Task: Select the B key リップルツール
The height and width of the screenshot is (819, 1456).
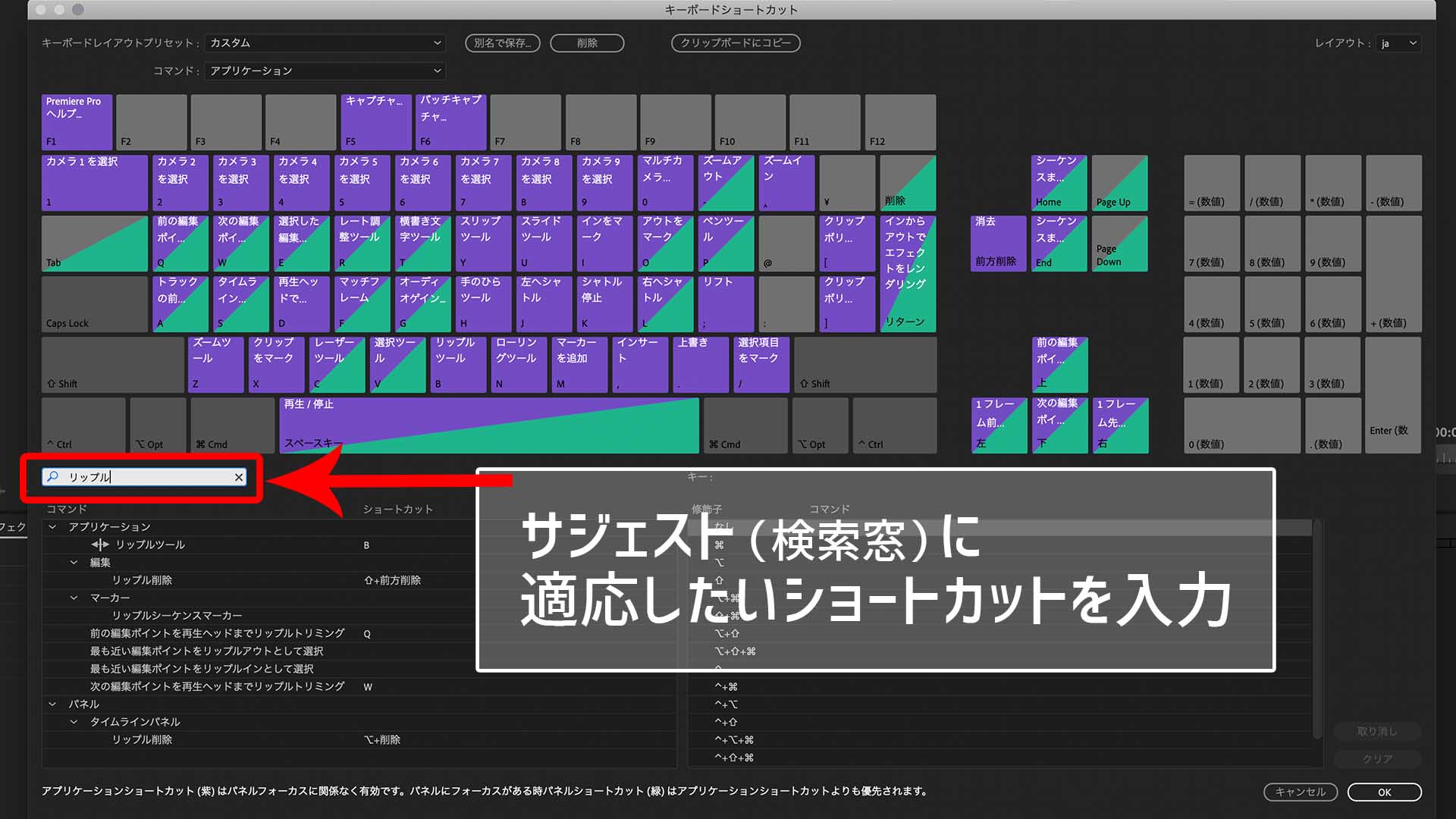Action: [459, 365]
